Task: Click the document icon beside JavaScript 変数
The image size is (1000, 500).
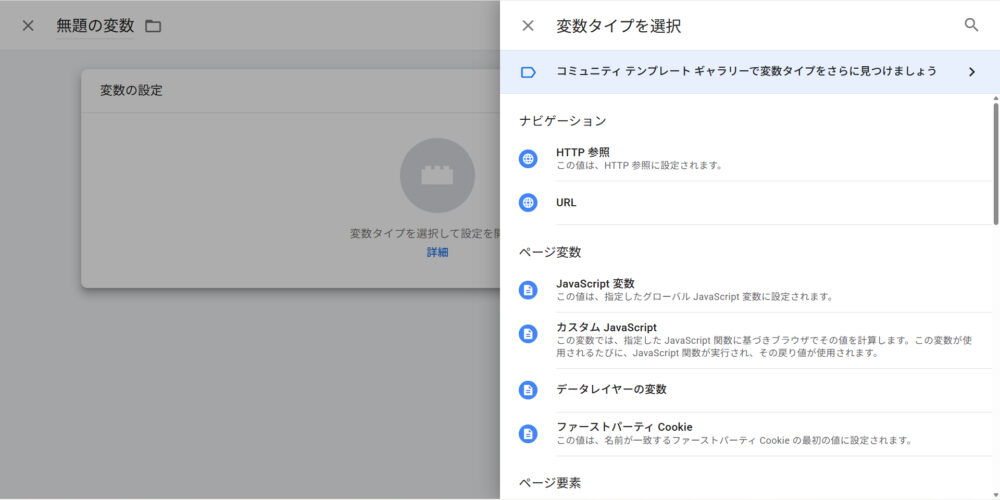Action: 528,290
